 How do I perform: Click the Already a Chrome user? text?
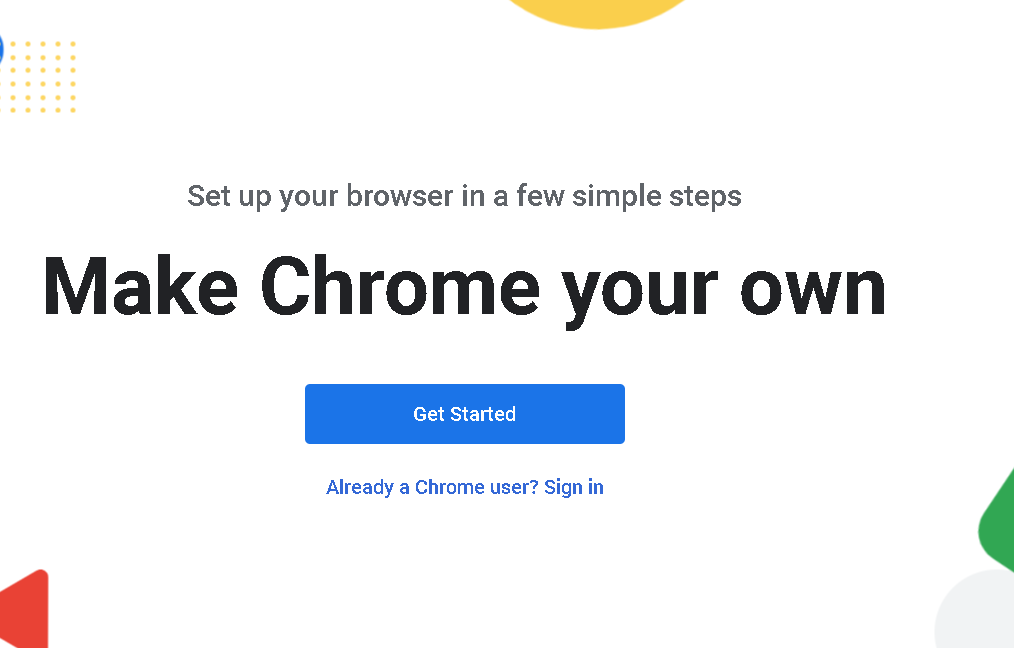432,488
